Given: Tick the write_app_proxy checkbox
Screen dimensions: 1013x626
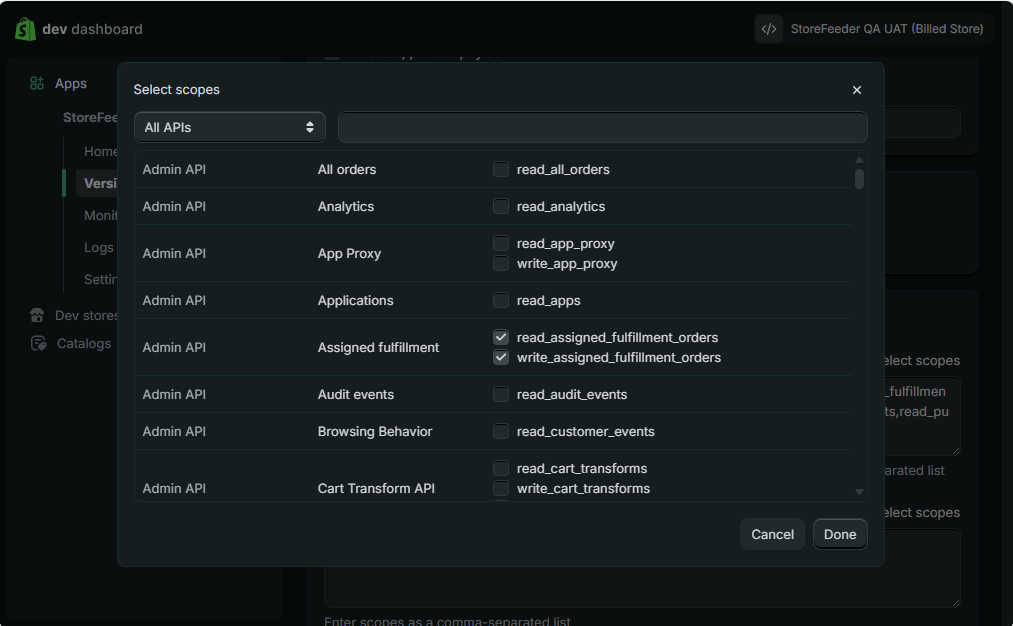Looking at the screenshot, I should click(x=501, y=264).
